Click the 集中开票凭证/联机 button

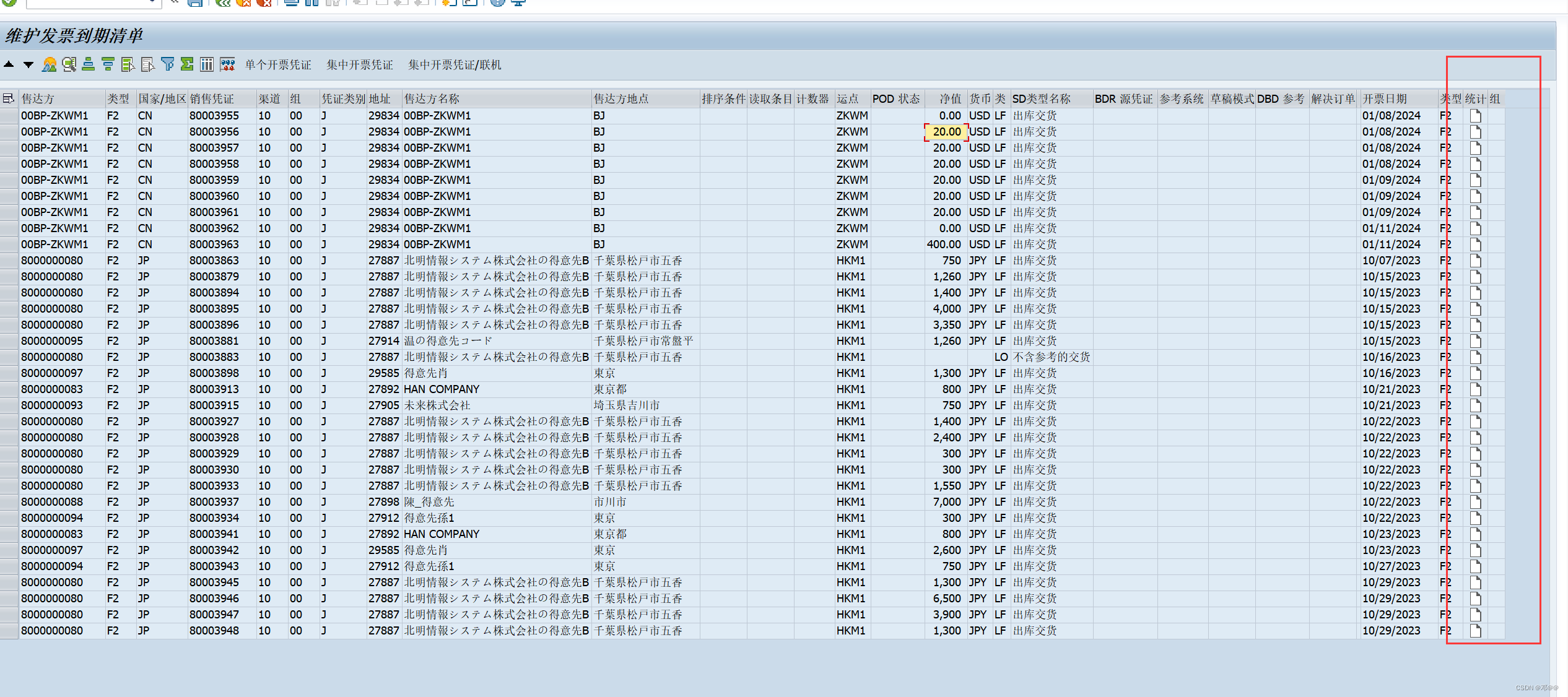[455, 65]
